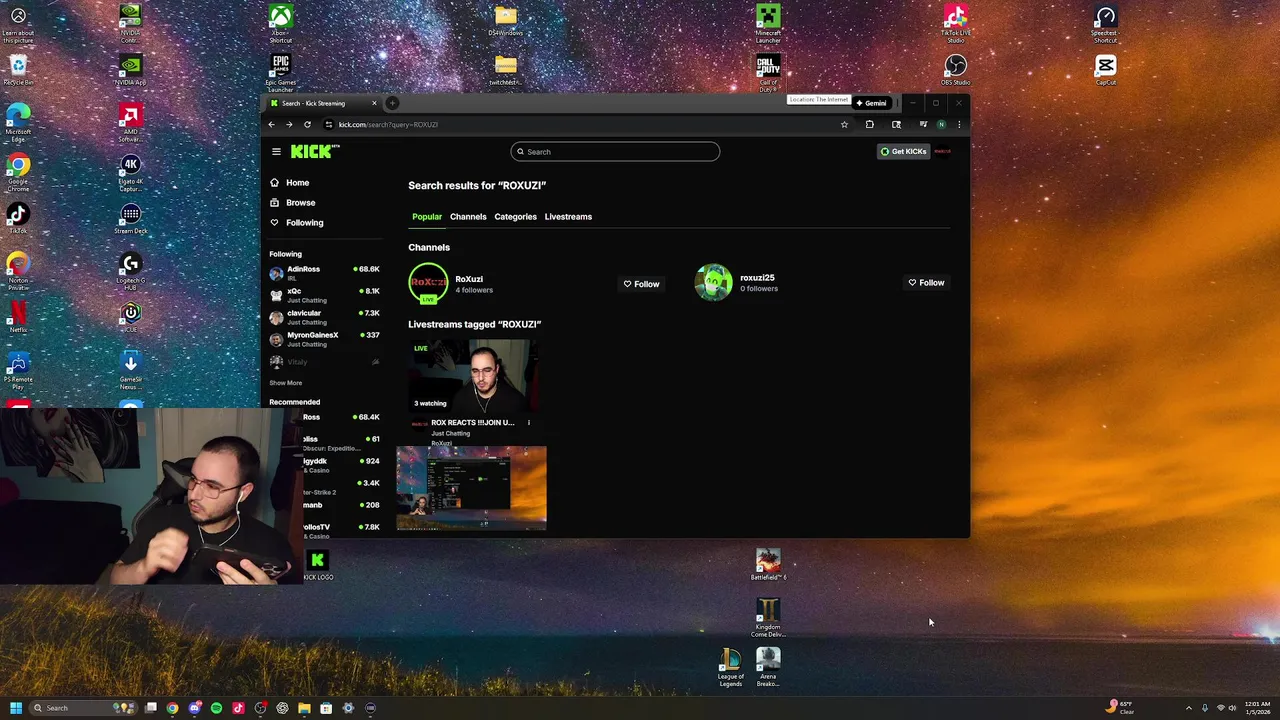Viewport: 1280px width, 720px height.
Task: Open OBS Studio desktop icon
Action: (x=955, y=71)
